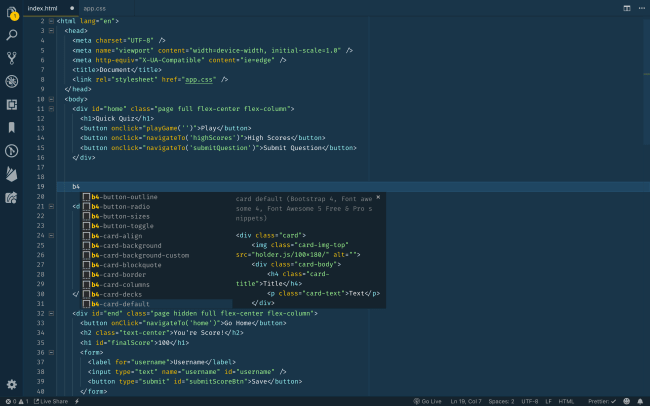
Task: Select the index.html tab
Action: point(43,7)
